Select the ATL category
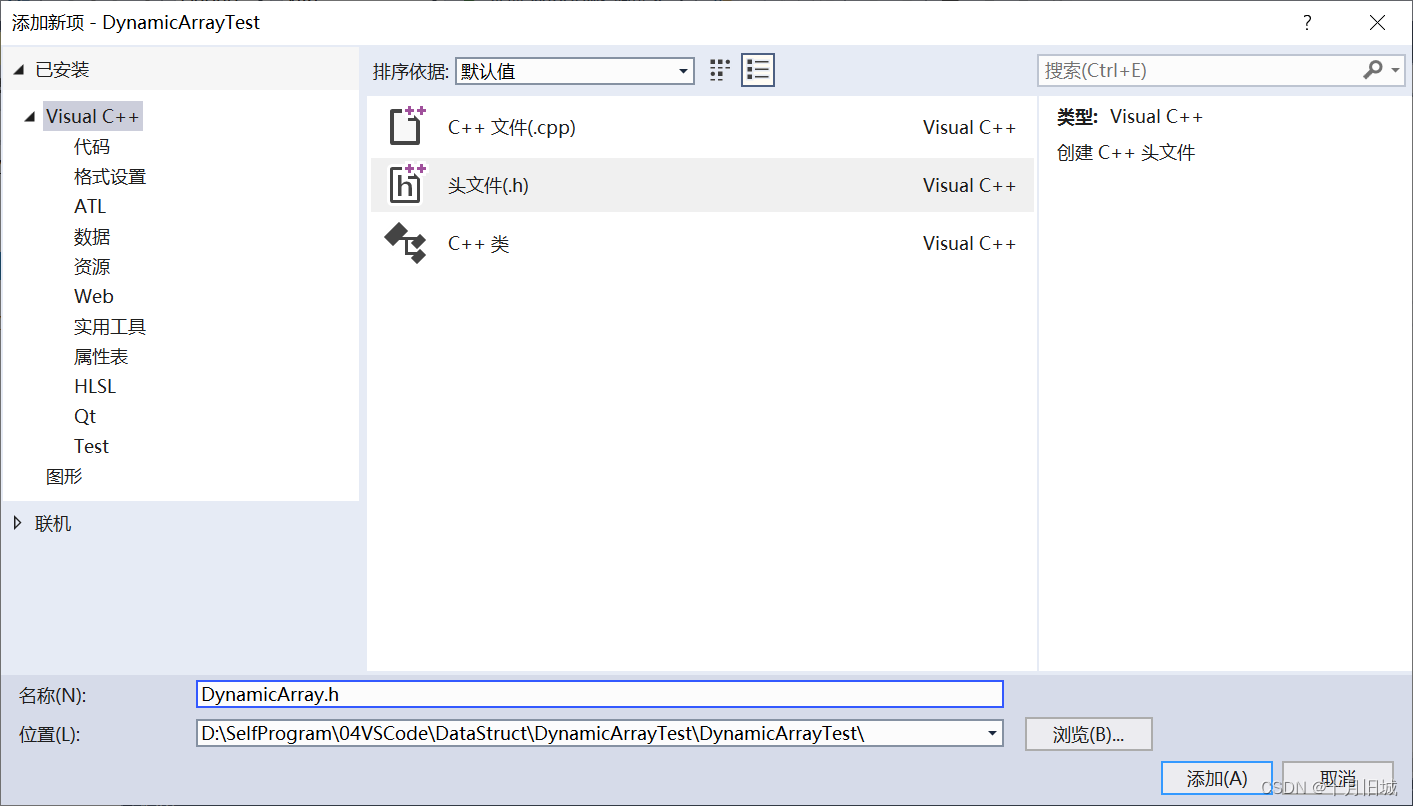The height and width of the screenshot is (806, 1413). point(90,207)
